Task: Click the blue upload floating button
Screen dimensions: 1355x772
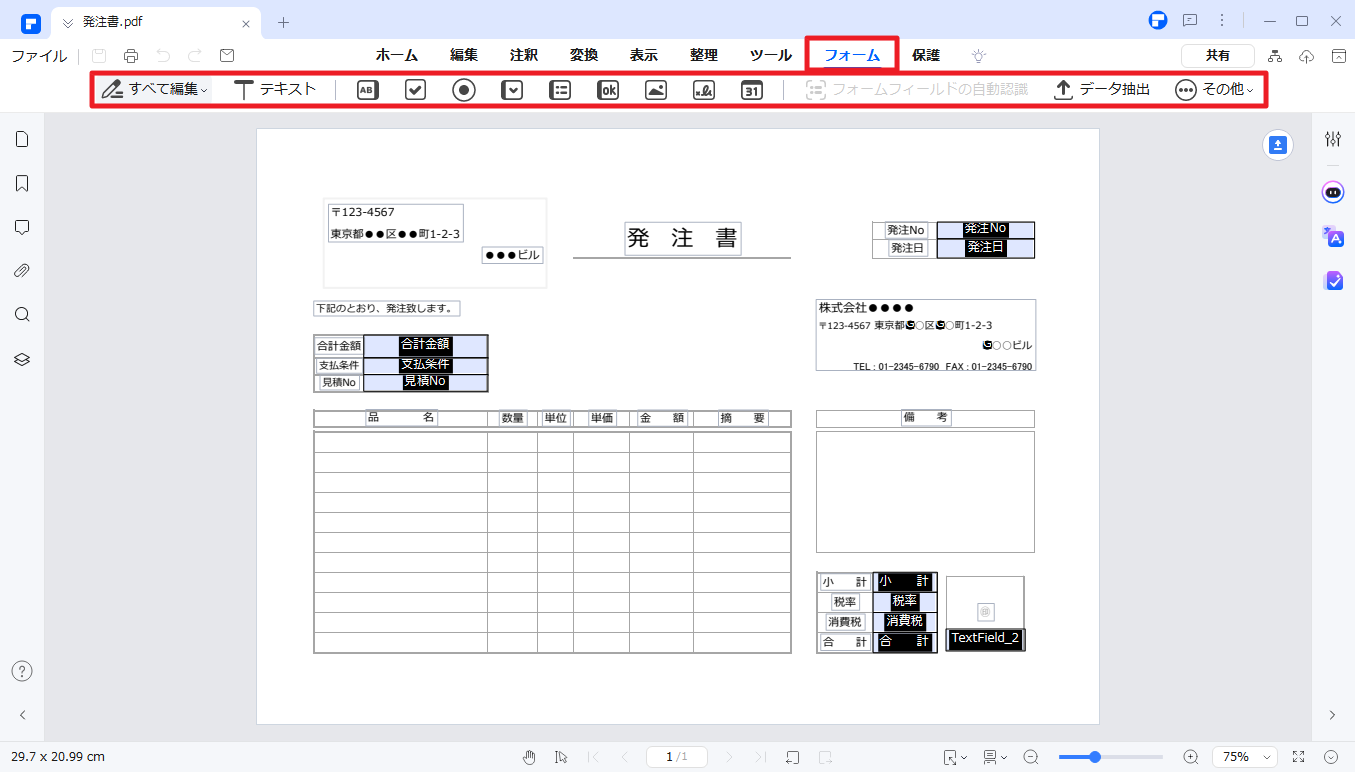Action: click(x=1278, y=145)
